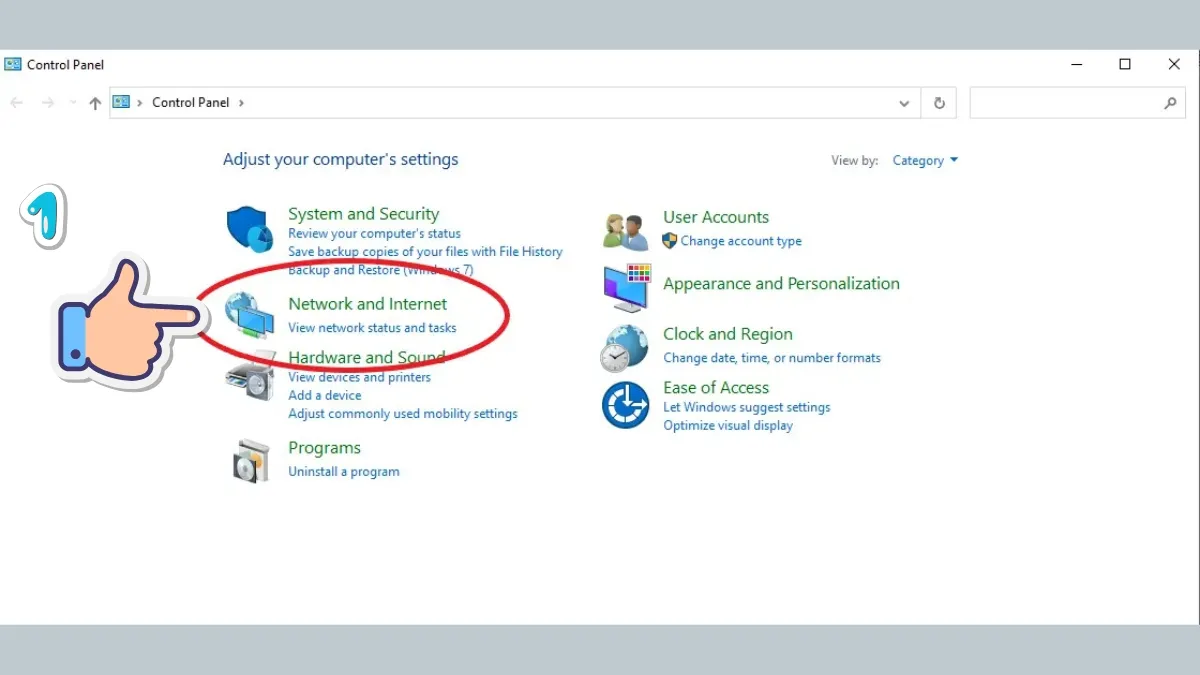Click the Control Panel search box
Image resolution: width=1200 pixels, height=675 pixels.
pyautogui.click(x=1065, y=103)
